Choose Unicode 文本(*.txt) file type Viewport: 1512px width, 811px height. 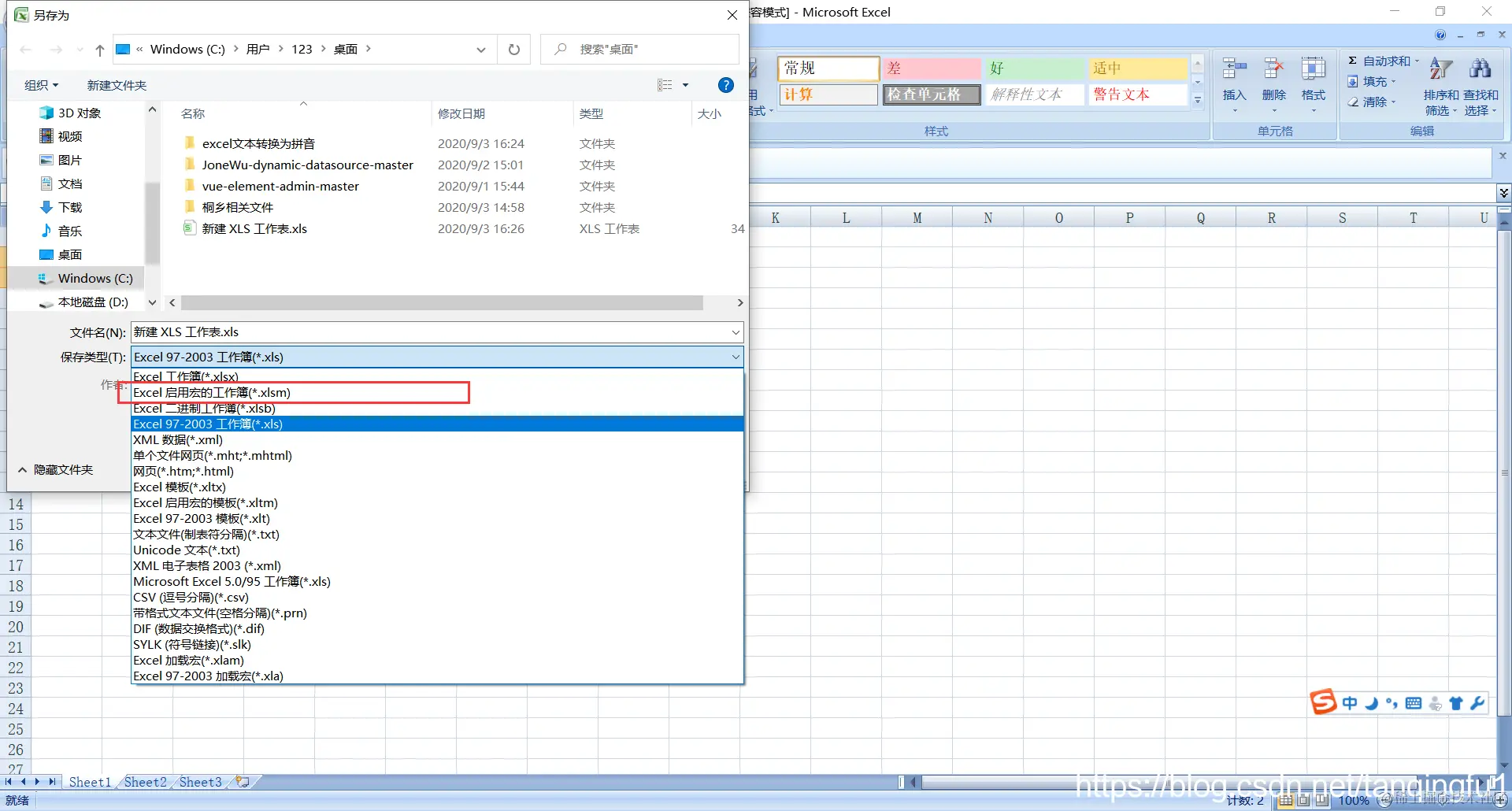click(x=437, y=550)
